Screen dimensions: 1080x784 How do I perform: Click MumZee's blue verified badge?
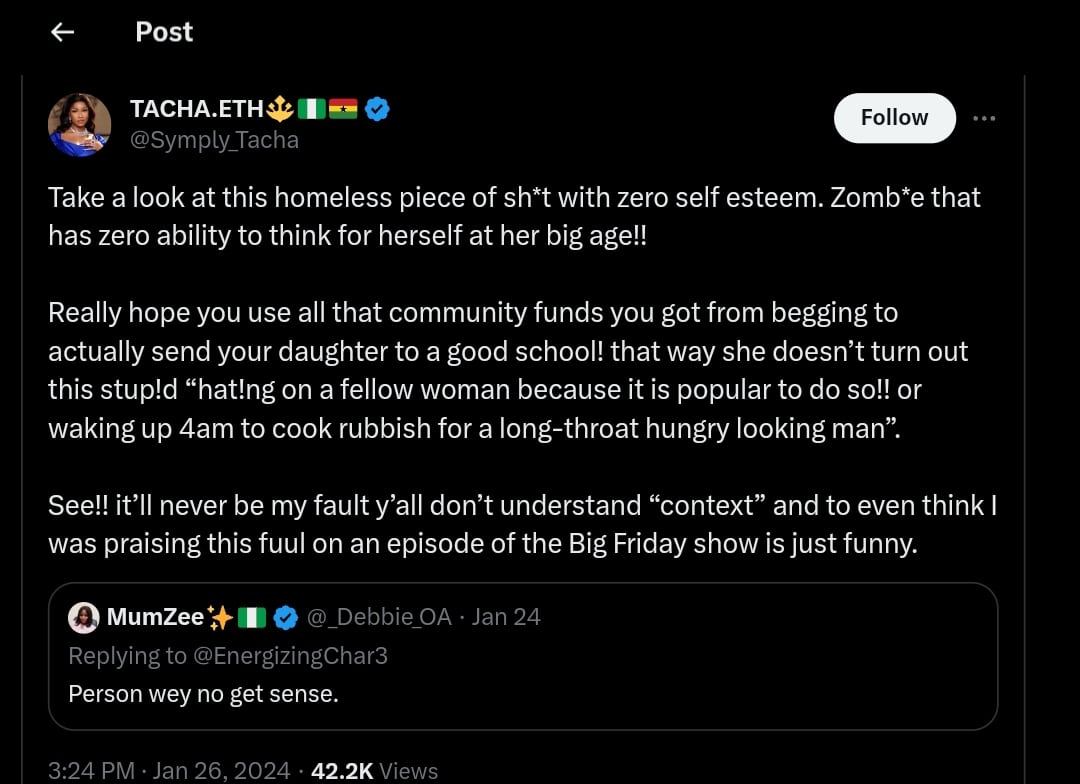(285, 618)
